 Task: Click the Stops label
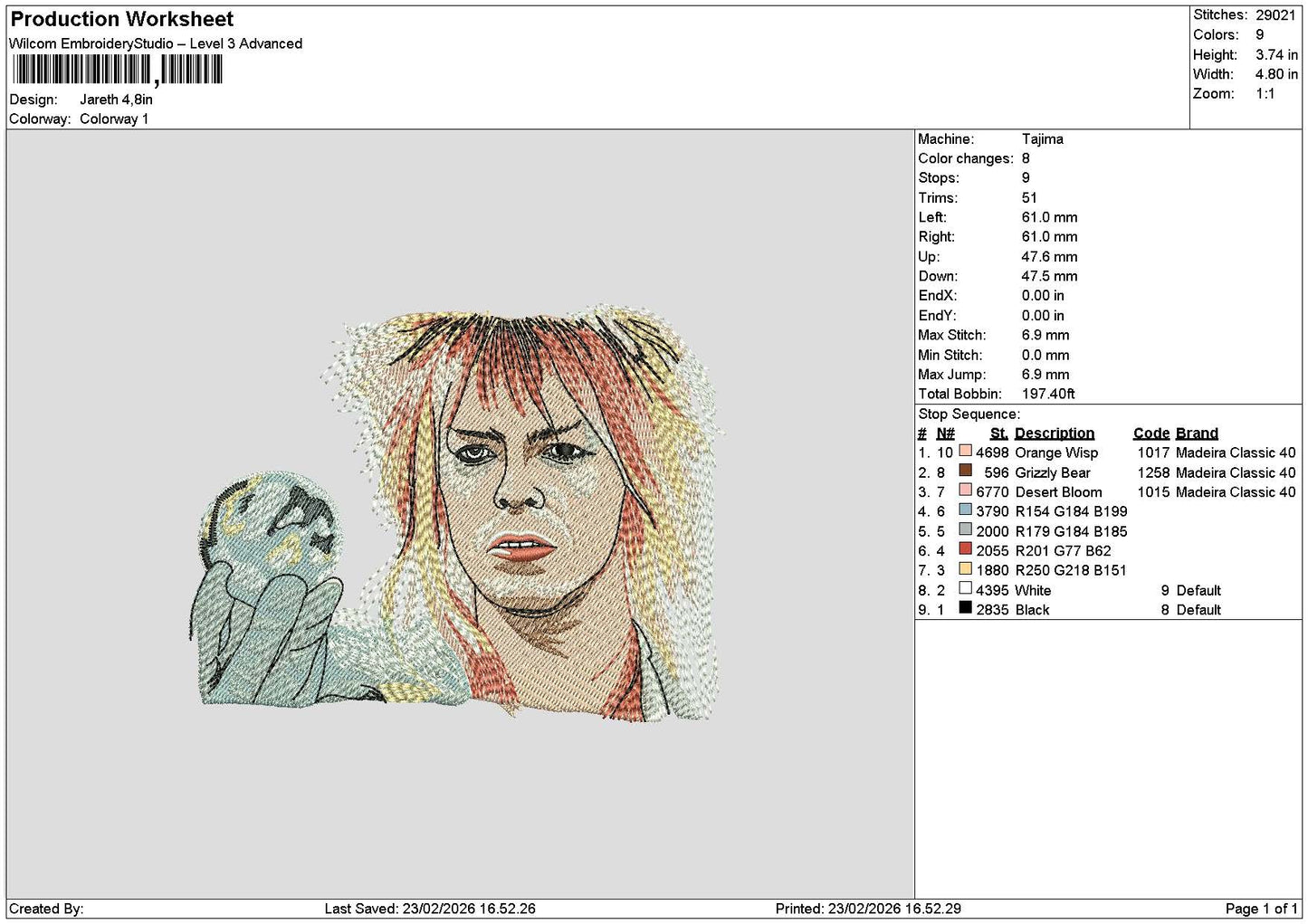tap(938, 178)
